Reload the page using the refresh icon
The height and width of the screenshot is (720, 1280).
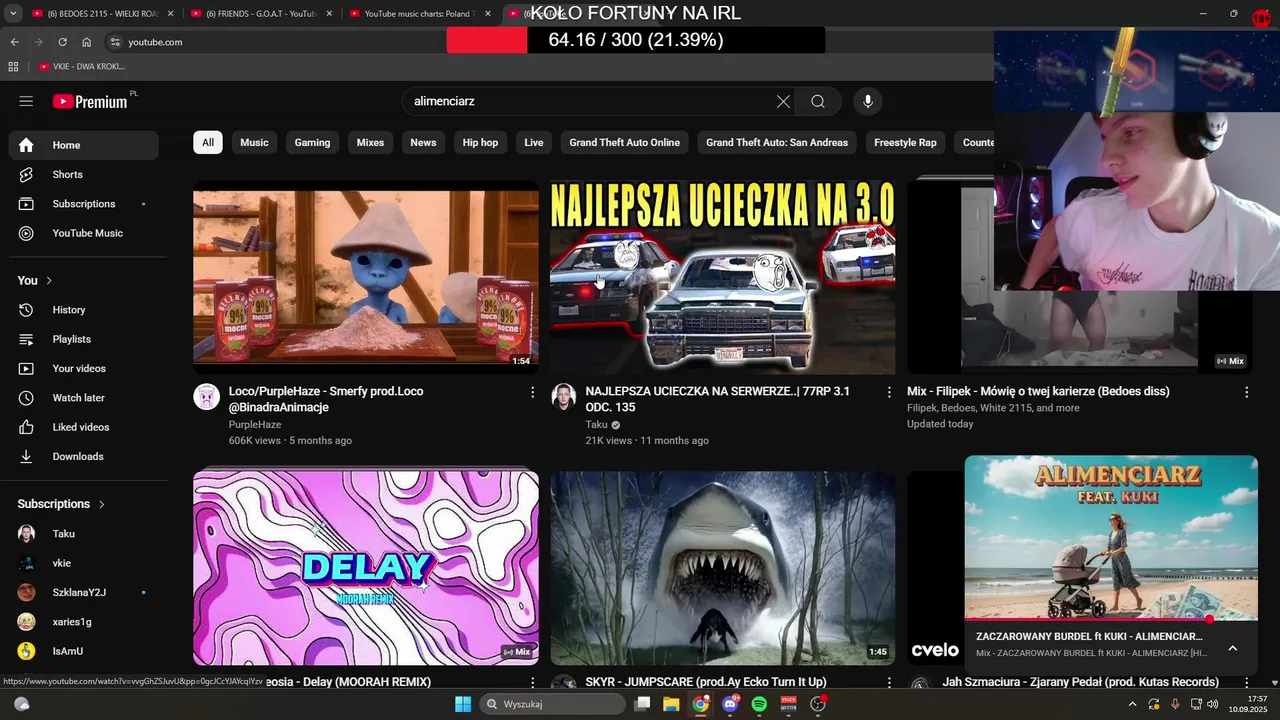click(x=62, y=42)
